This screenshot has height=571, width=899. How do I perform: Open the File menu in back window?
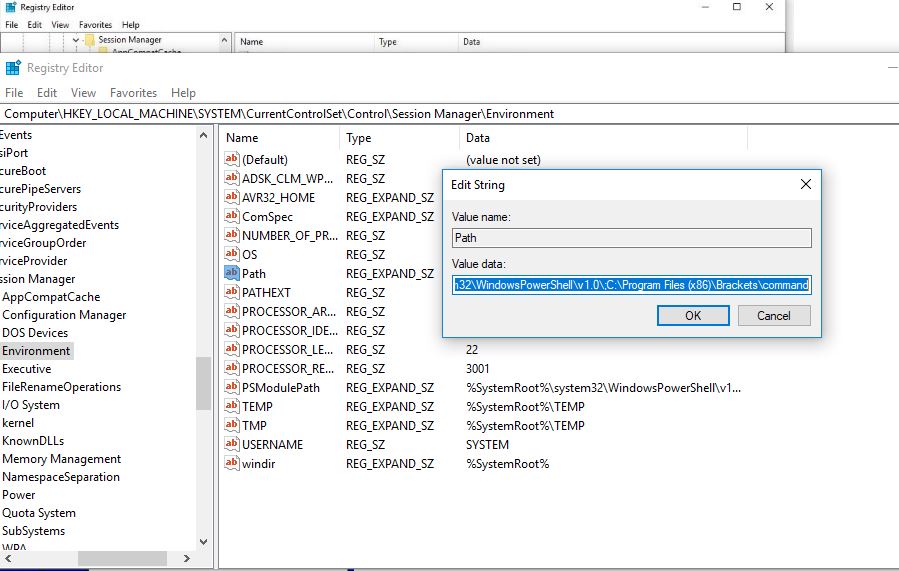[x=11, y=25]
